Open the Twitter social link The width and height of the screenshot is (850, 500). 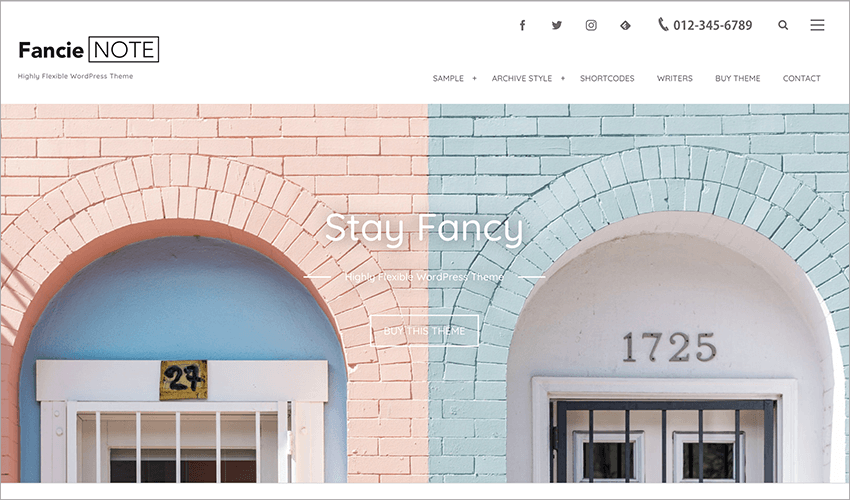point(557,25)
